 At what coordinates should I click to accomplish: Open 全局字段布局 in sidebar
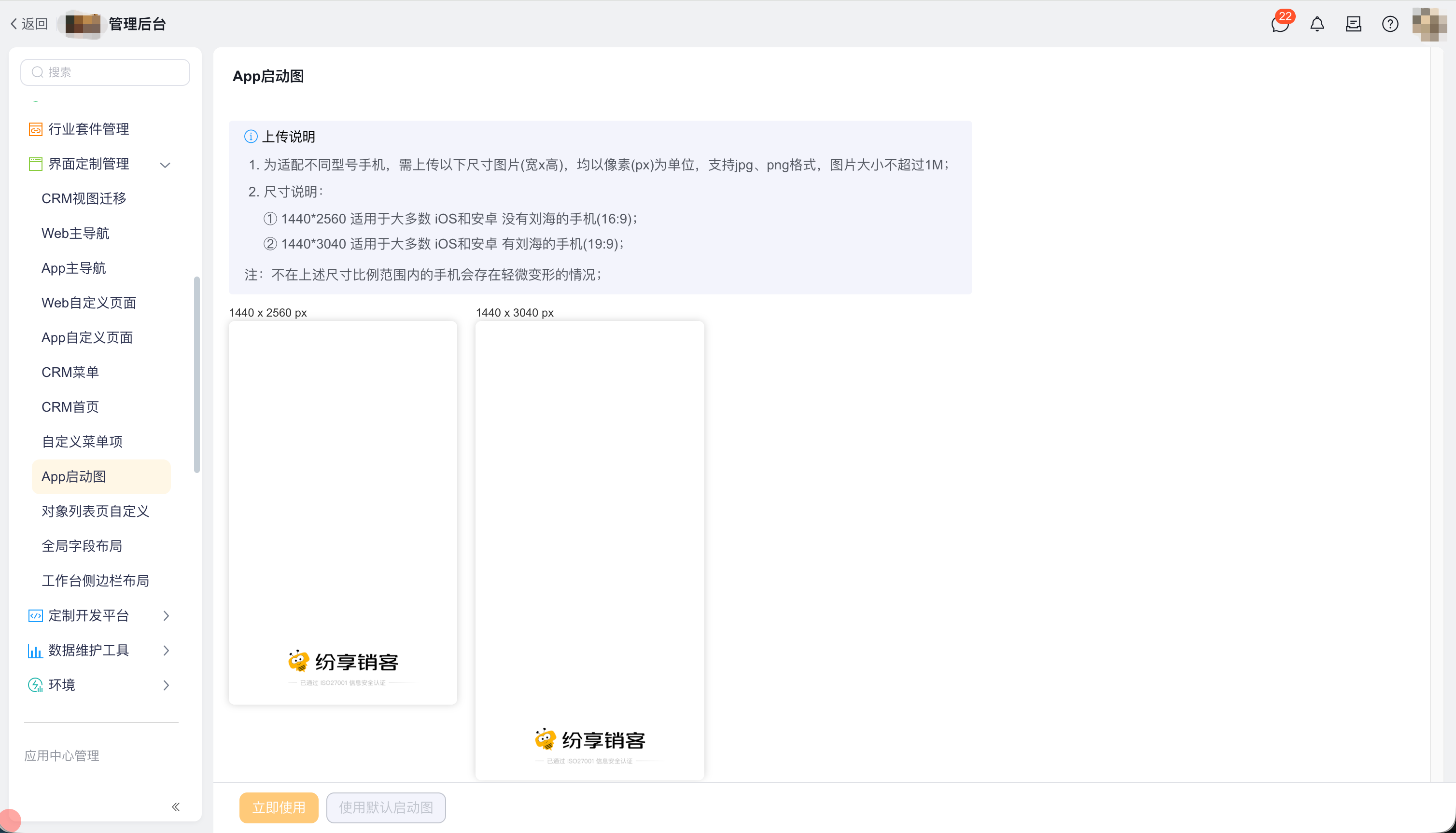pos(82,546)
